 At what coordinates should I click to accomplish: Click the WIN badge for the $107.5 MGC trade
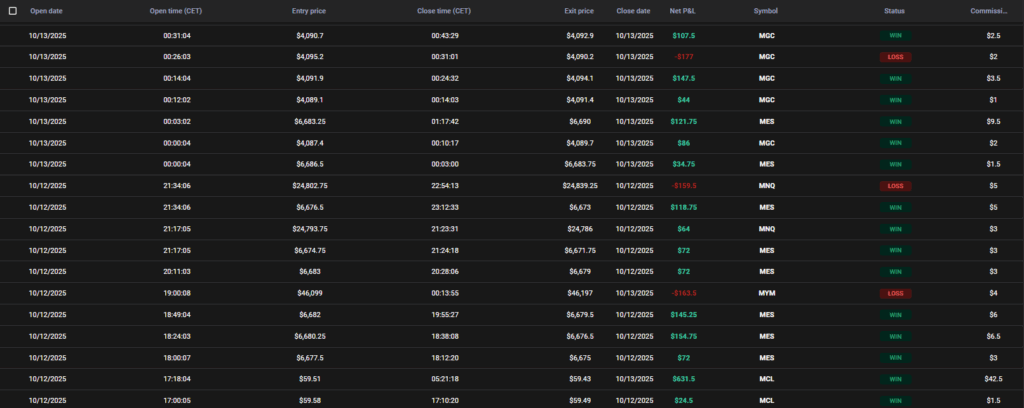894,35
